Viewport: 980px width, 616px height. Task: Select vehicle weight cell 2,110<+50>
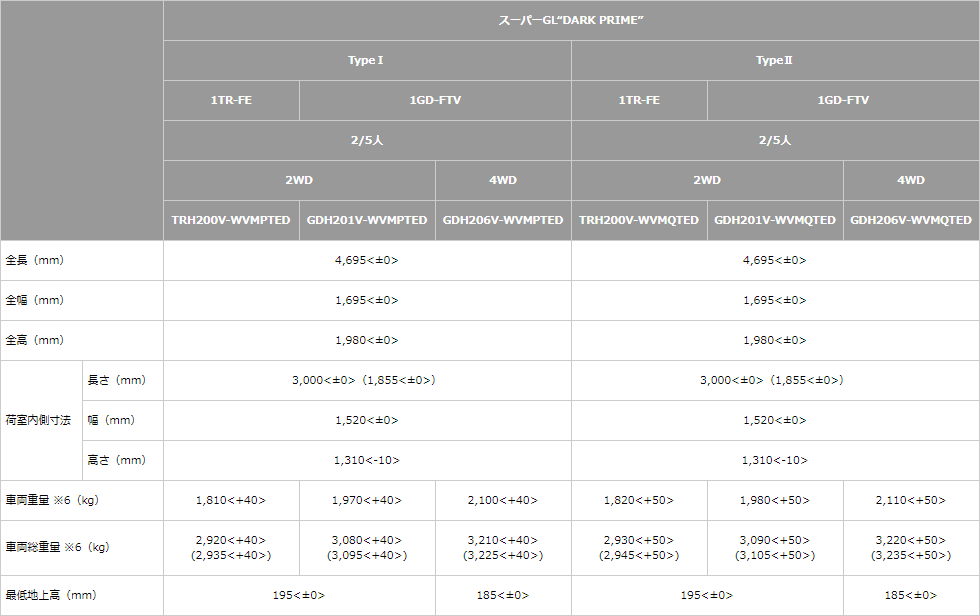pos(911,500)
